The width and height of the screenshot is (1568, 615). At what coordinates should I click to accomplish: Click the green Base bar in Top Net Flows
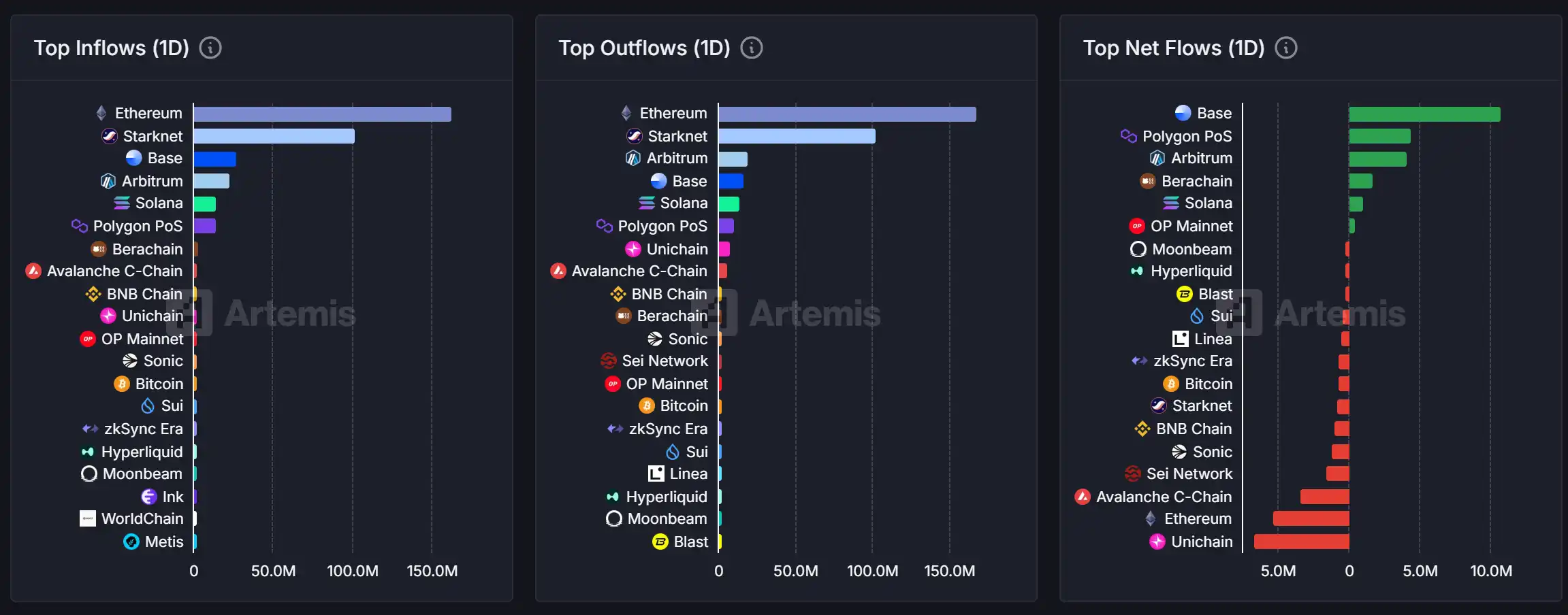point(1425,114)
